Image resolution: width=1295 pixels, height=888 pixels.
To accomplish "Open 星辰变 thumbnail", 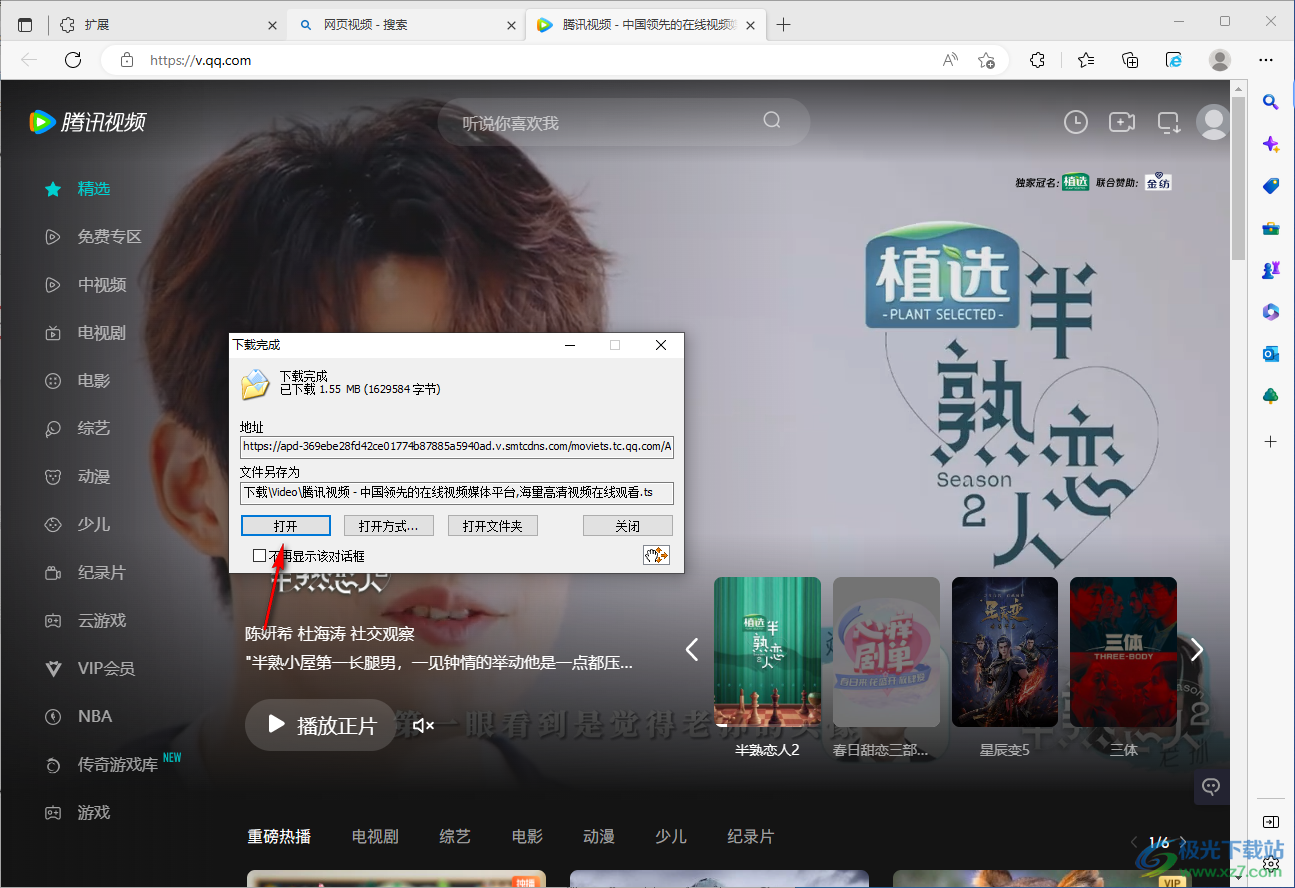I will (1005, 652).
